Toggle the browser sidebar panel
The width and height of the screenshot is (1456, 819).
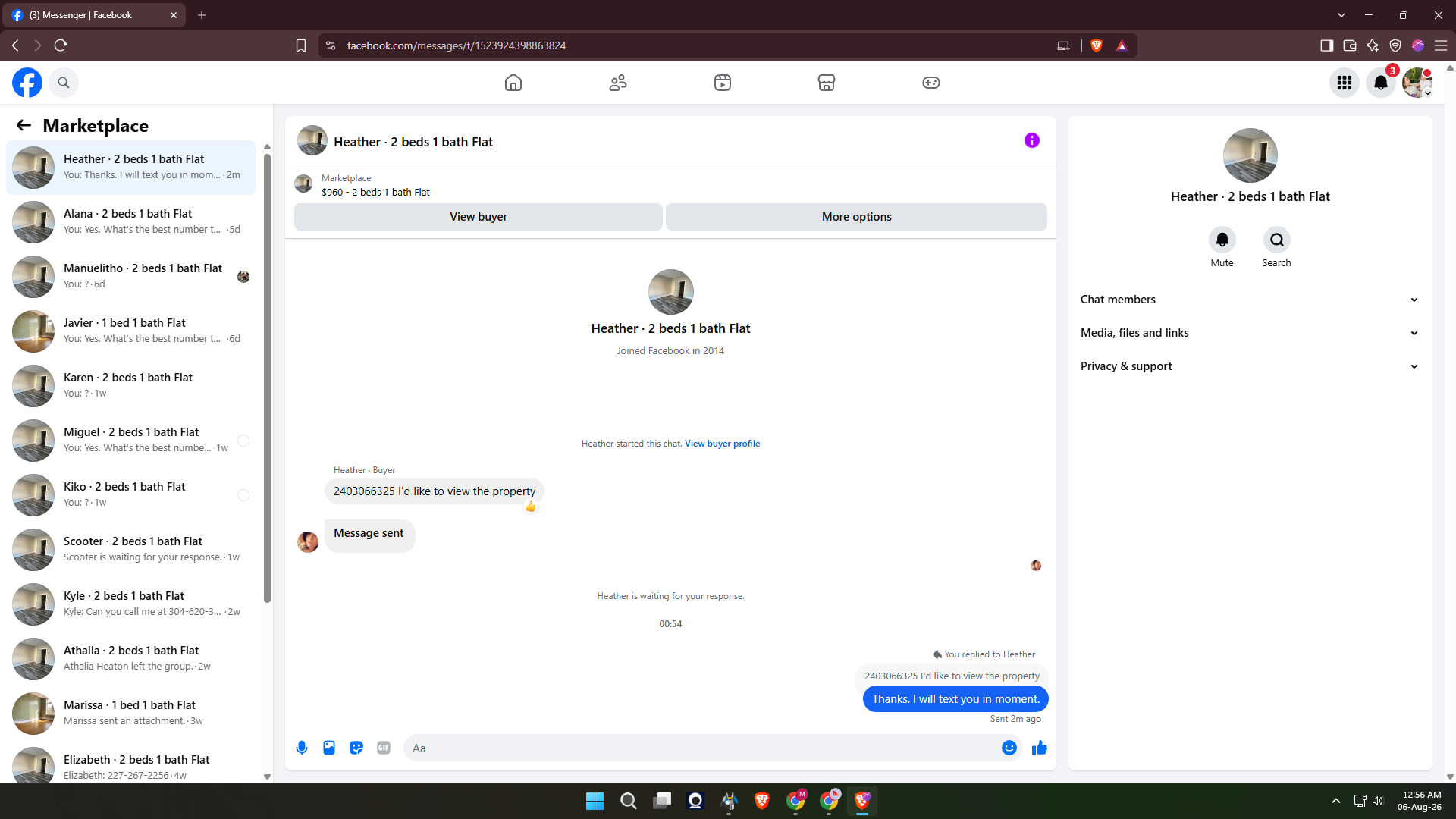[x=1327, y=45]
